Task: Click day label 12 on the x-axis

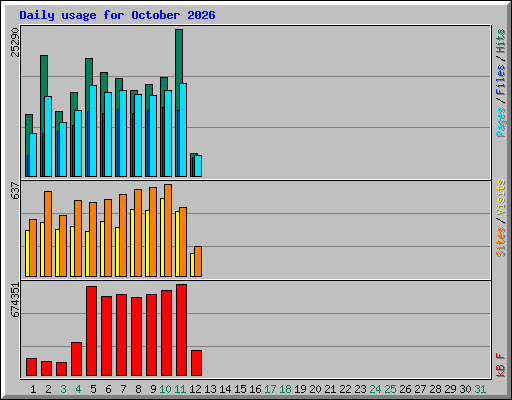Action: tap(195, 389)
